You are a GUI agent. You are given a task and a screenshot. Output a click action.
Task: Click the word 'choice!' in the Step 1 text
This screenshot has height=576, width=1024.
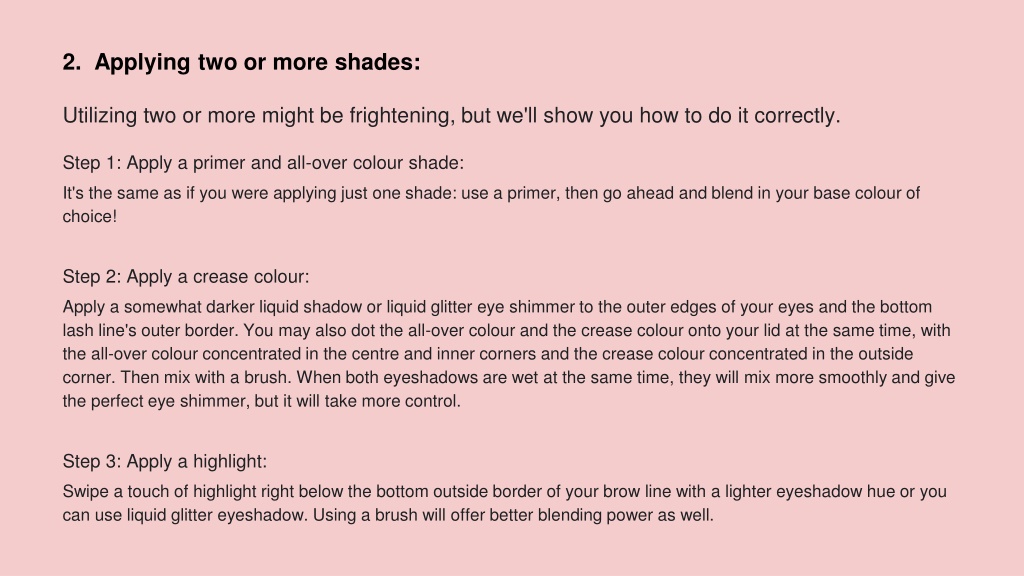(x=89, y=216)
